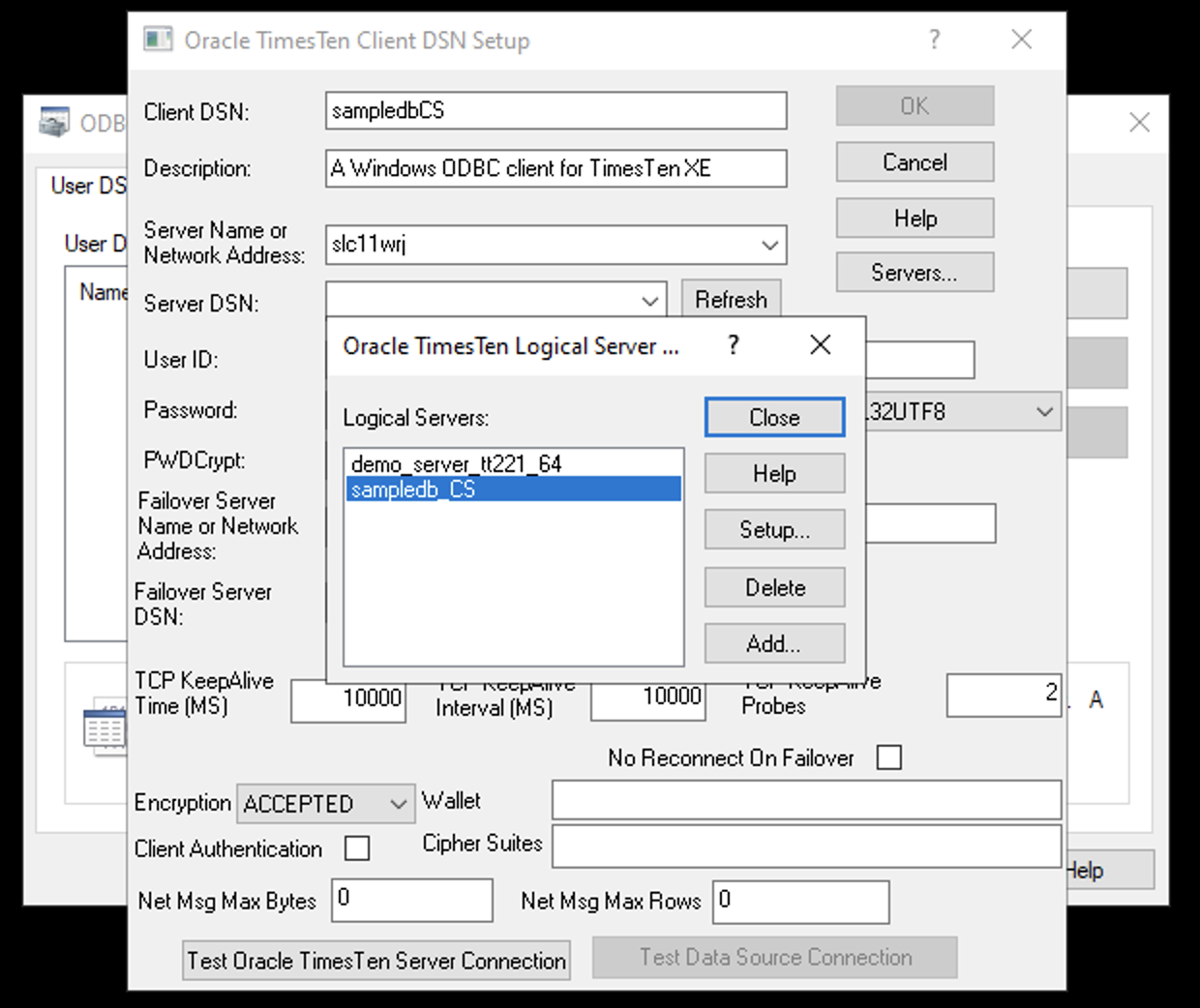Toggle No Reconnect On Failover checkbox
The height and width of the screenshot is (1008, 1200).
click(x=889, y=757)
